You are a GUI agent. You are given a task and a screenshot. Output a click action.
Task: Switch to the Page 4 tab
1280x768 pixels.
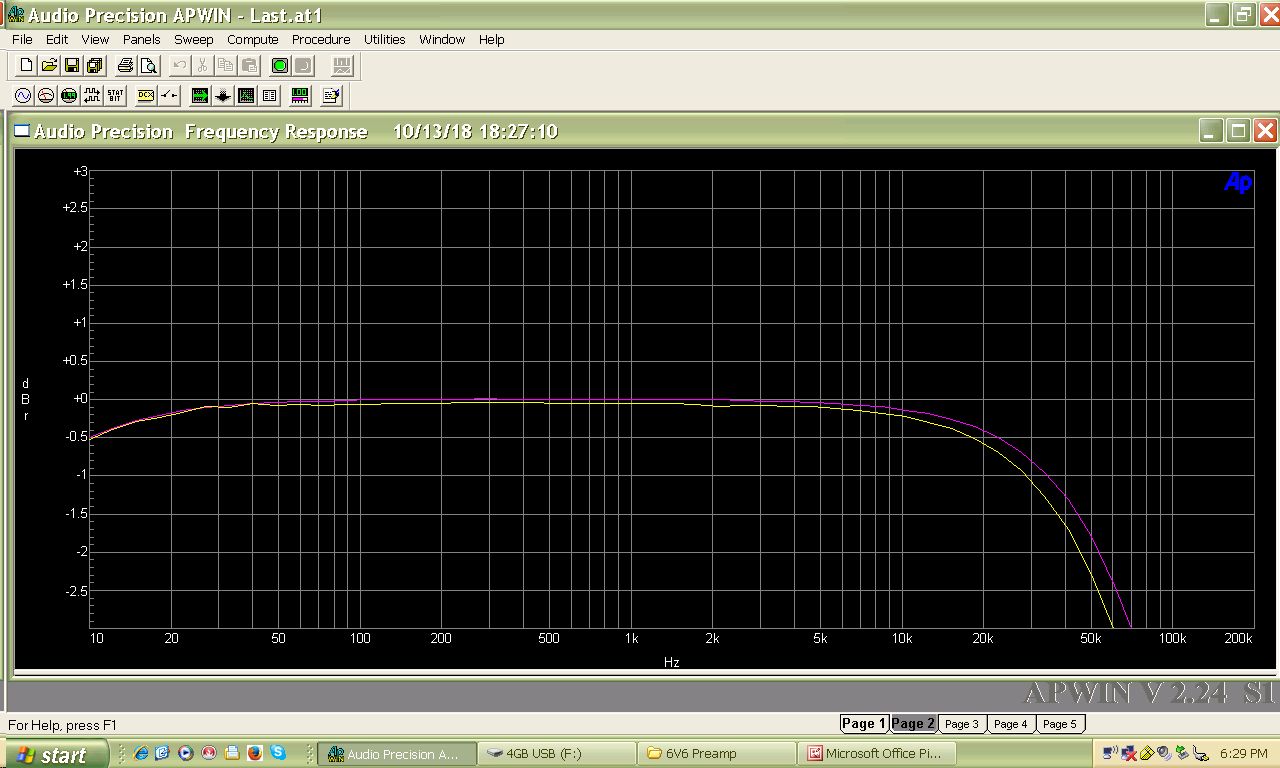(1011, 724)
